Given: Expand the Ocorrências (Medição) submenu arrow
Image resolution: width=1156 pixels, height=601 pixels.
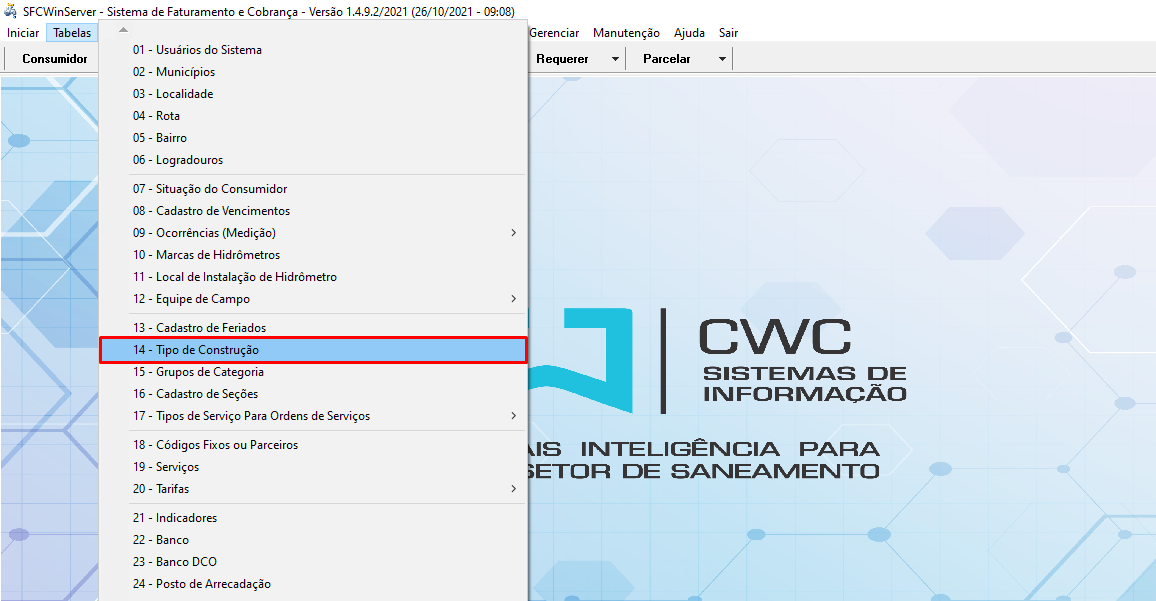Looking at the screenshot, I should pyautogui.click(x=513, y=233).
